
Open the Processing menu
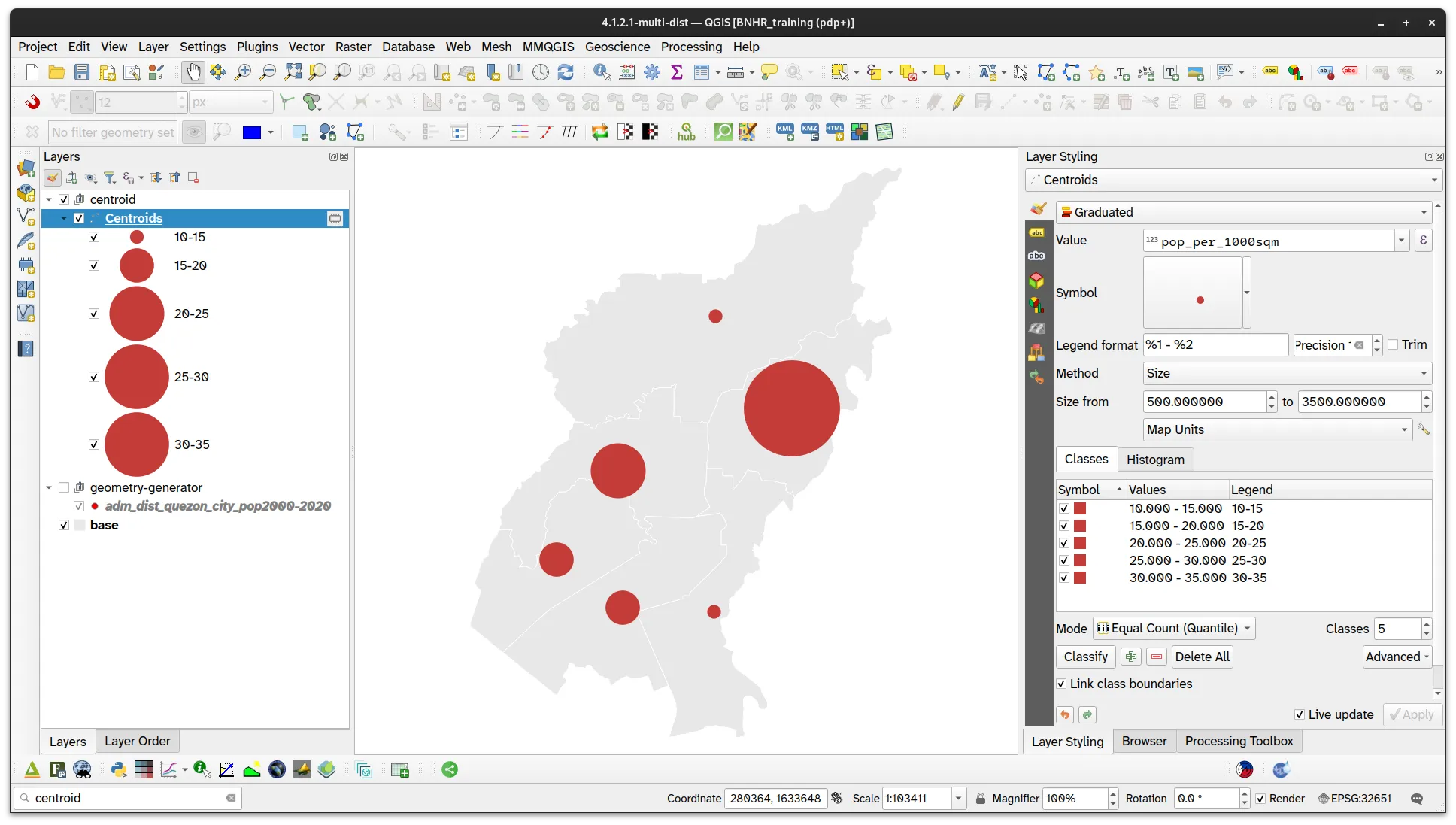691,47
